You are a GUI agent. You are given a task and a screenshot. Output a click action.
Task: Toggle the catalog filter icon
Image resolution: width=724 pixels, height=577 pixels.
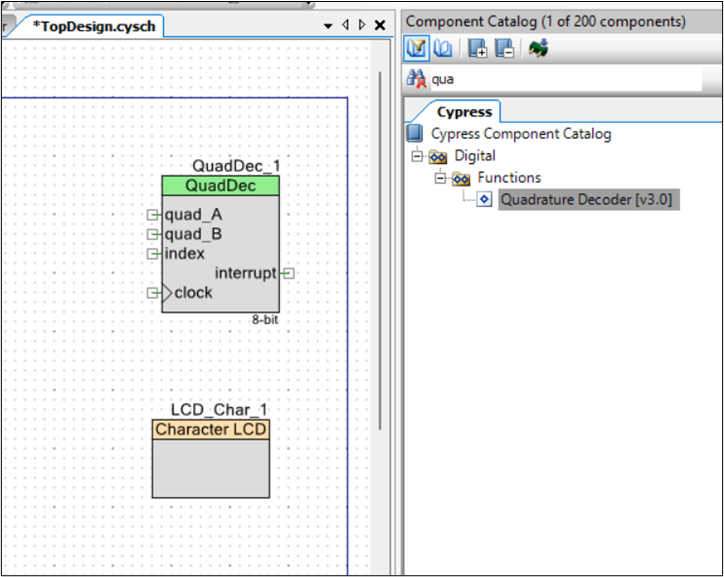416,48
